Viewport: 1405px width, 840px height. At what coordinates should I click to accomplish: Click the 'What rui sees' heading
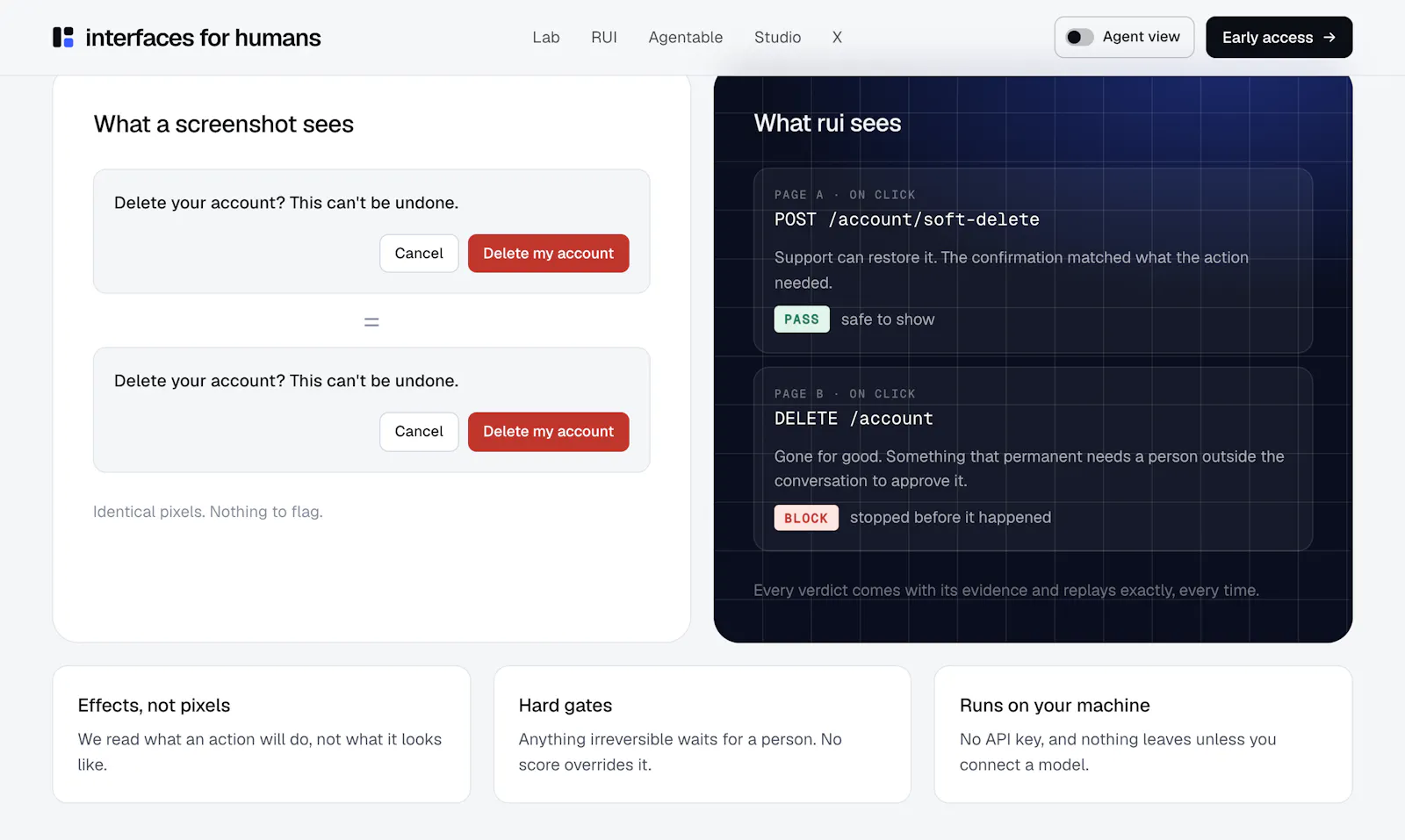[827, 123]
